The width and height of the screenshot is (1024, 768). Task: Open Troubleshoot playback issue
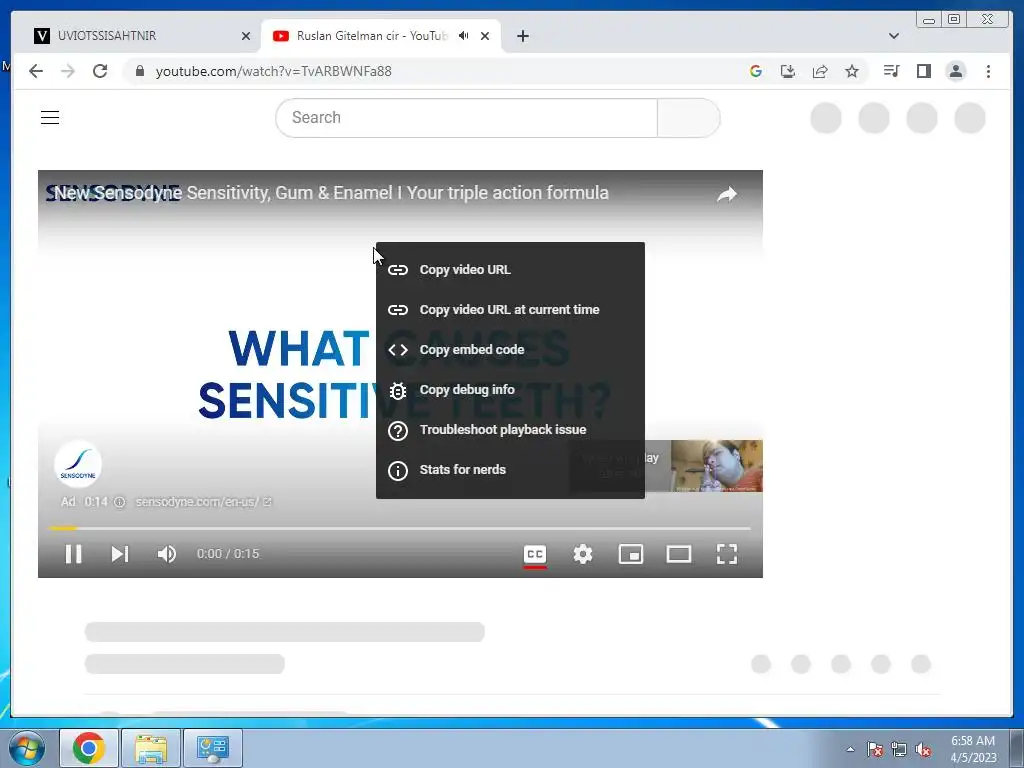[510, 430]
